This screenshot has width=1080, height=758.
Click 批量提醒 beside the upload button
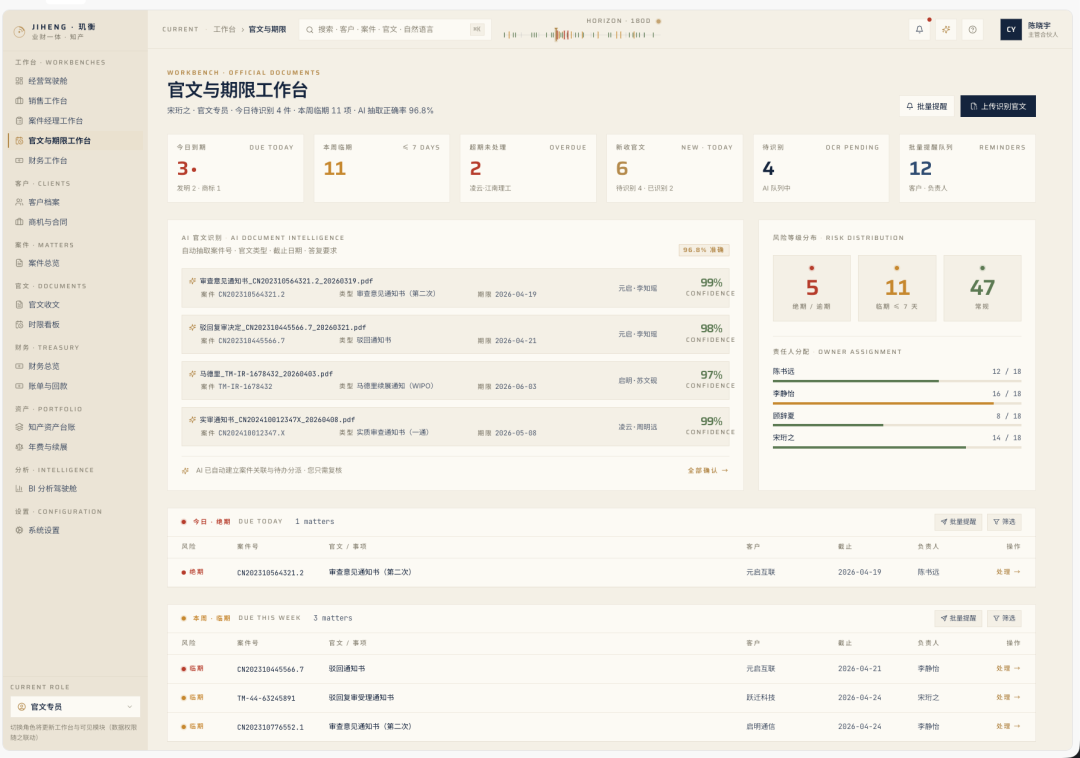click(926, 106)
